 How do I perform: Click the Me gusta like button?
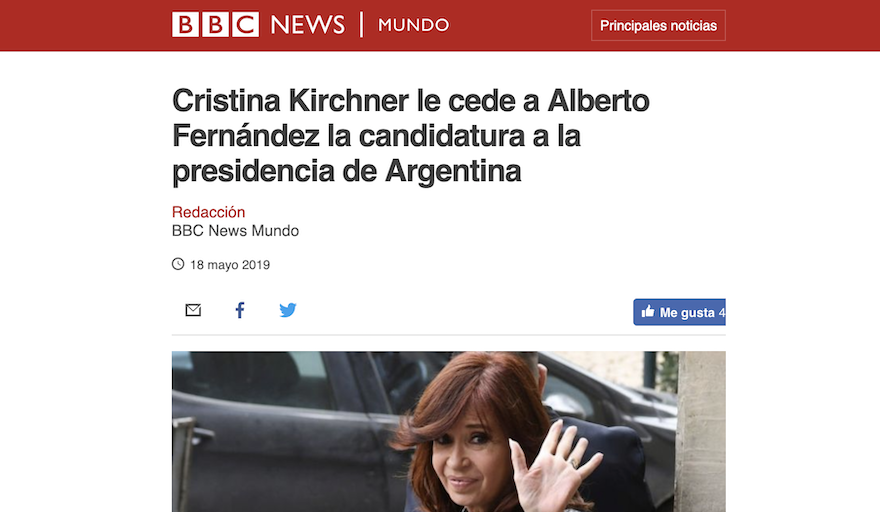coord(679,312)
